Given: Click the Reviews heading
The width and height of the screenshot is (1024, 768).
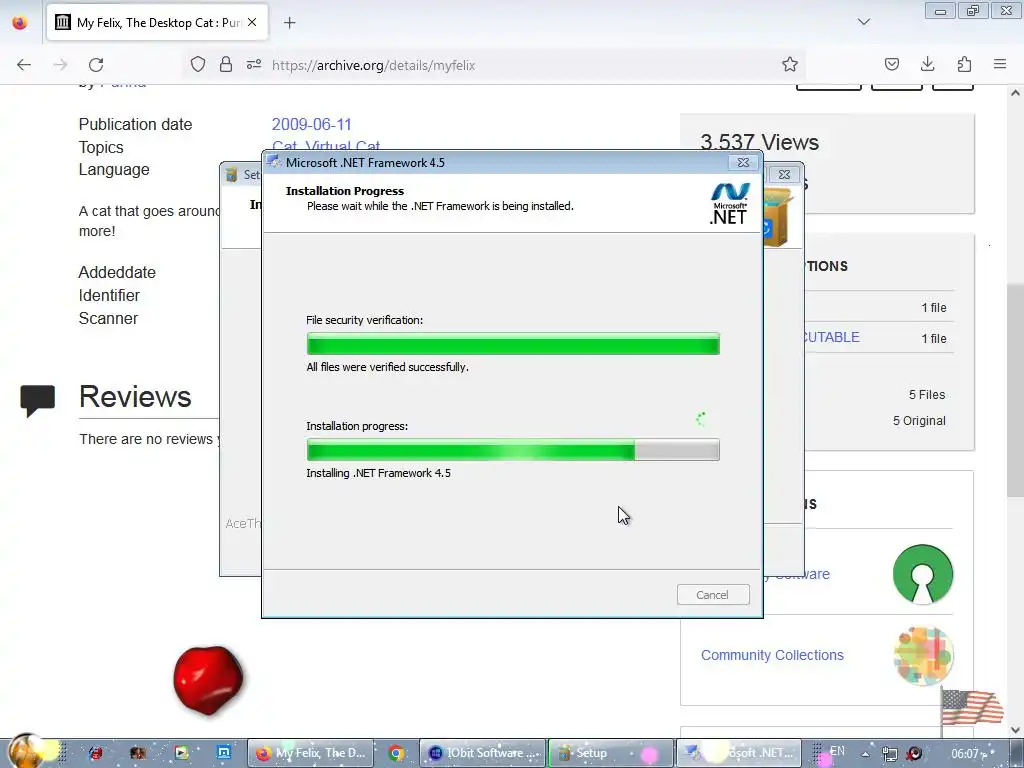Looking at the screenshot, I should pos(135,396).
